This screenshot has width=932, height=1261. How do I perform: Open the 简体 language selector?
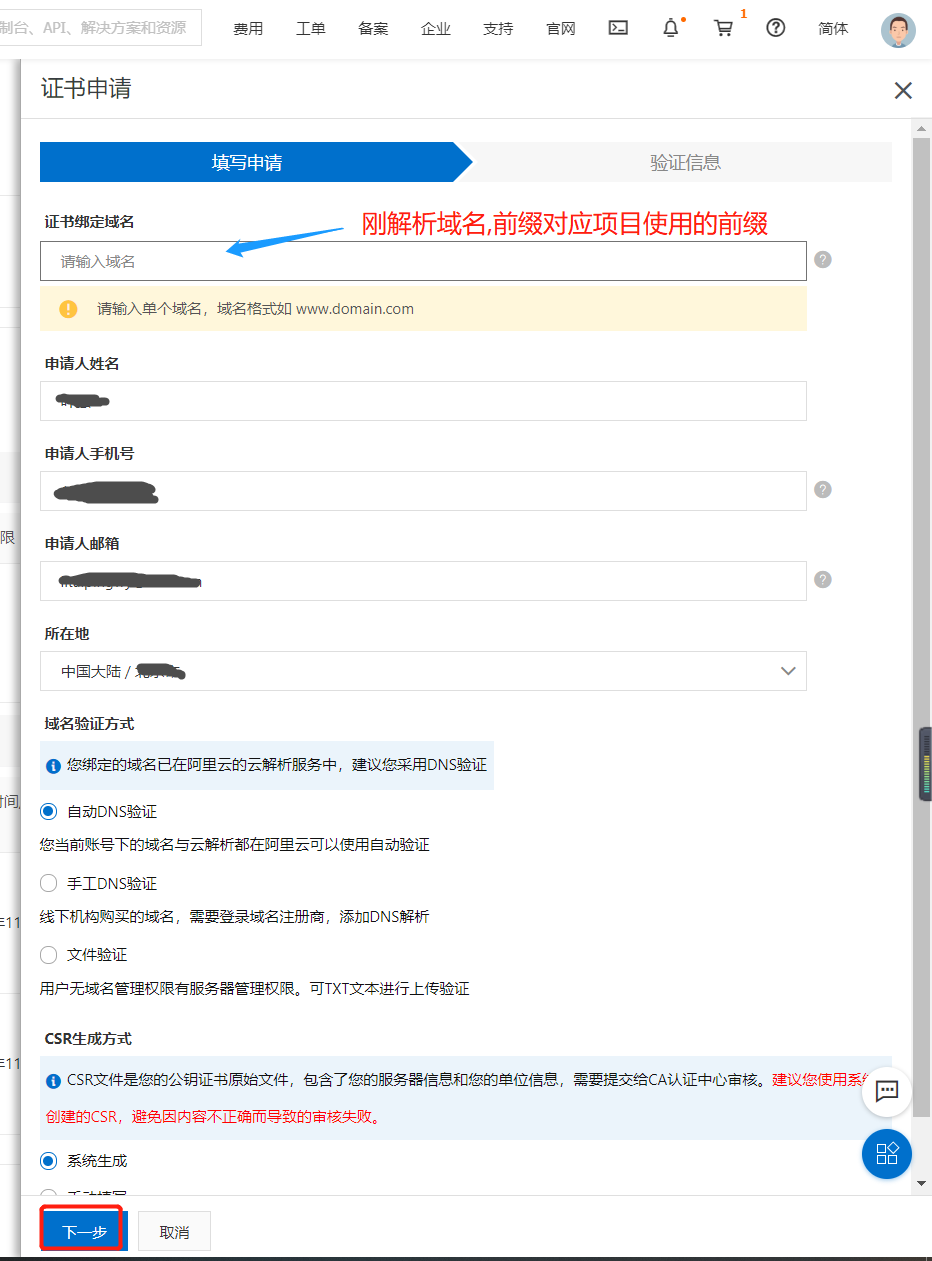click(x=833, y=29)
